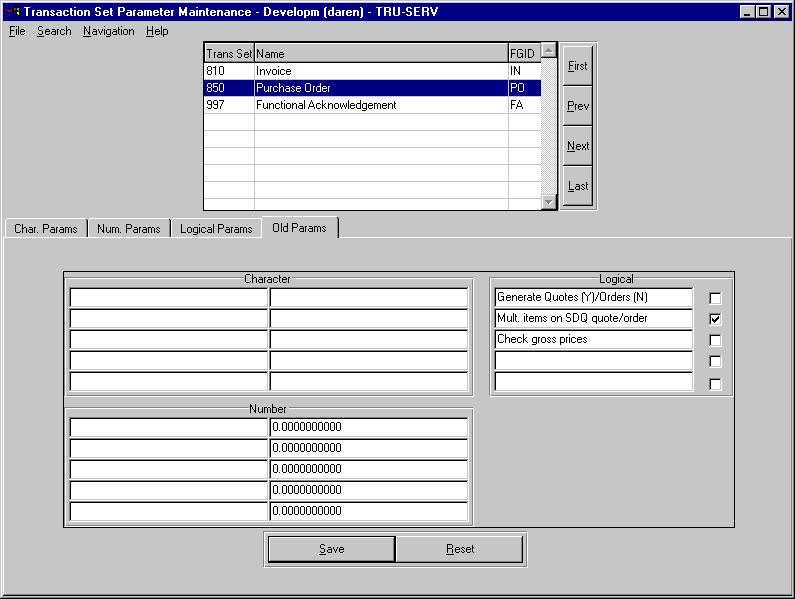Enable the Generate Quotes (Y)/Orders (N) checkbox
This screenshot has height=599, width=795.
(715, 298)
